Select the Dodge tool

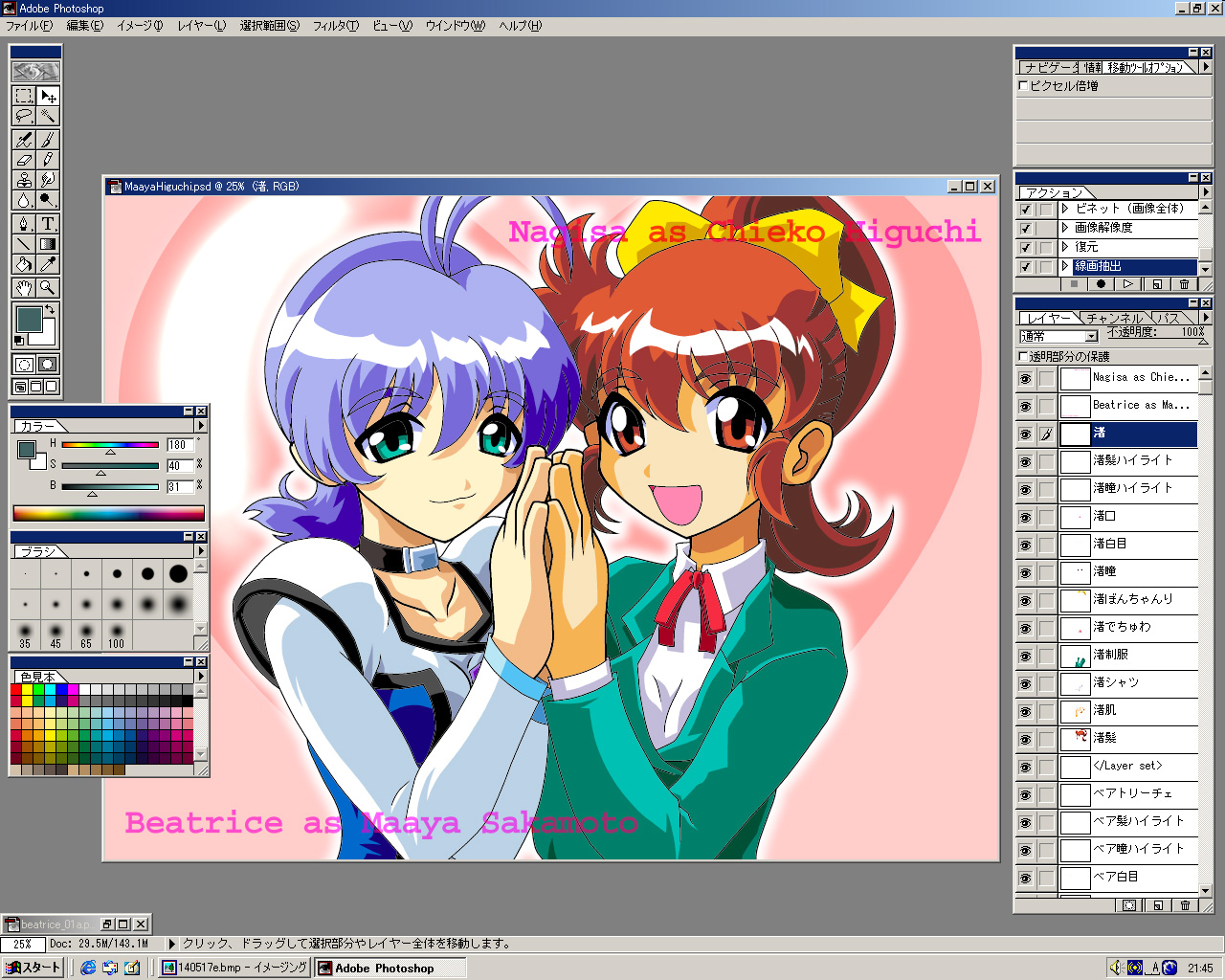pos(48,200)
